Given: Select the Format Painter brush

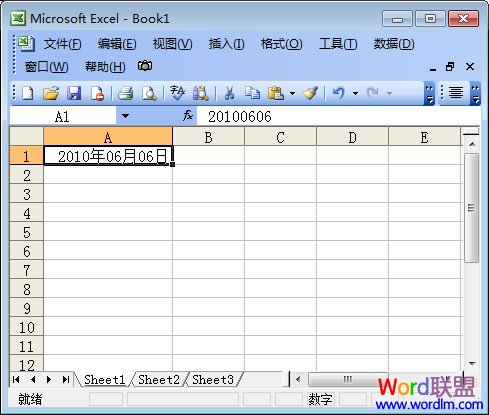Looking at the screenshot, I should tap(311, 93).
